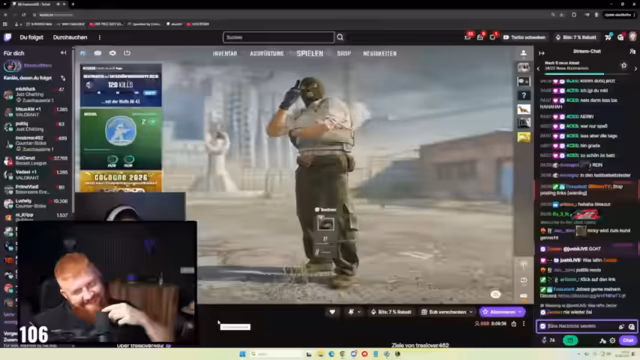This screenshot has height=360, width=640.
Task: Open the Twitch home logo
Action: (x=8, y=37)
